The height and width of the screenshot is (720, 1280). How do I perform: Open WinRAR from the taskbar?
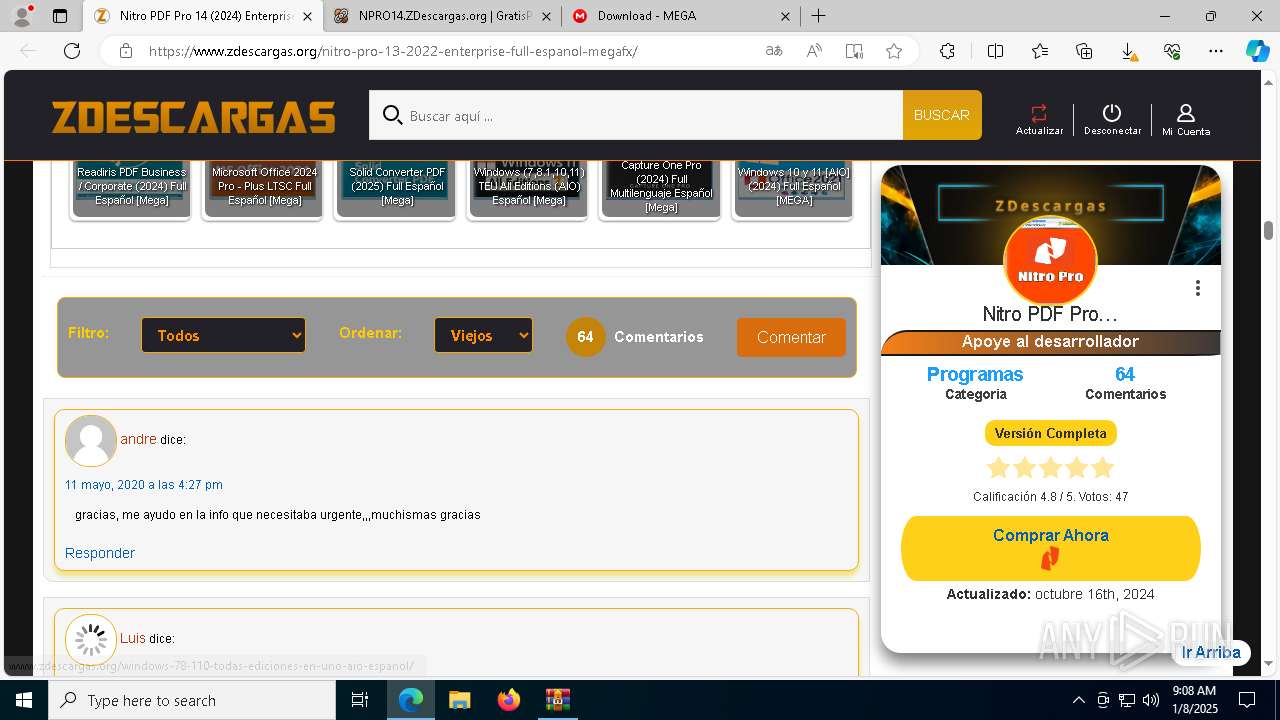pos(557,700)
